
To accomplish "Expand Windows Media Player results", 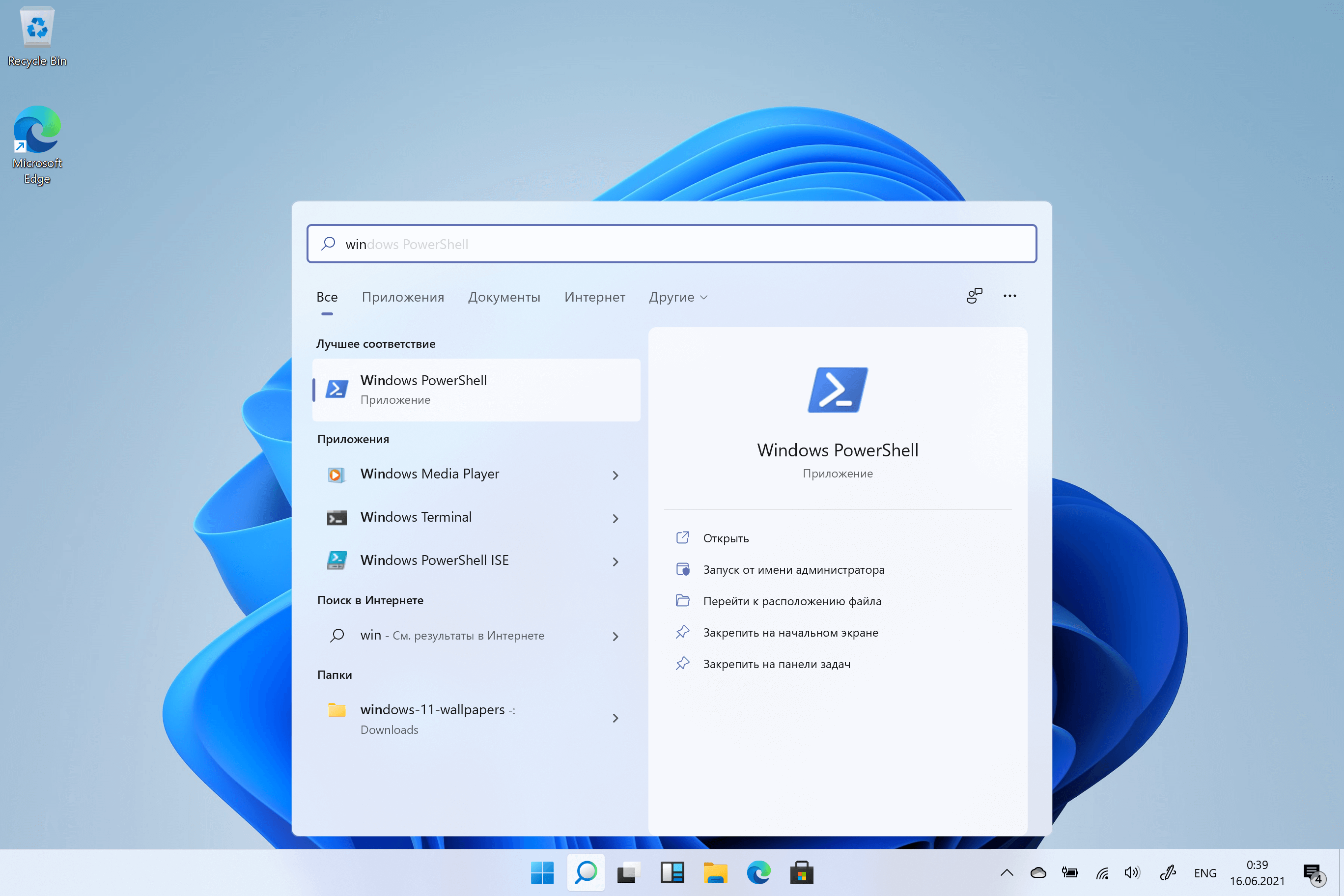I will 617,474.
